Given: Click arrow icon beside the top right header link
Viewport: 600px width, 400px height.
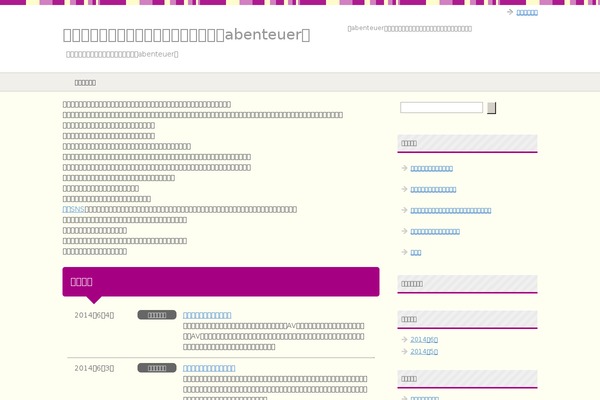Looking at the screenshot, I should coord(510,12).
